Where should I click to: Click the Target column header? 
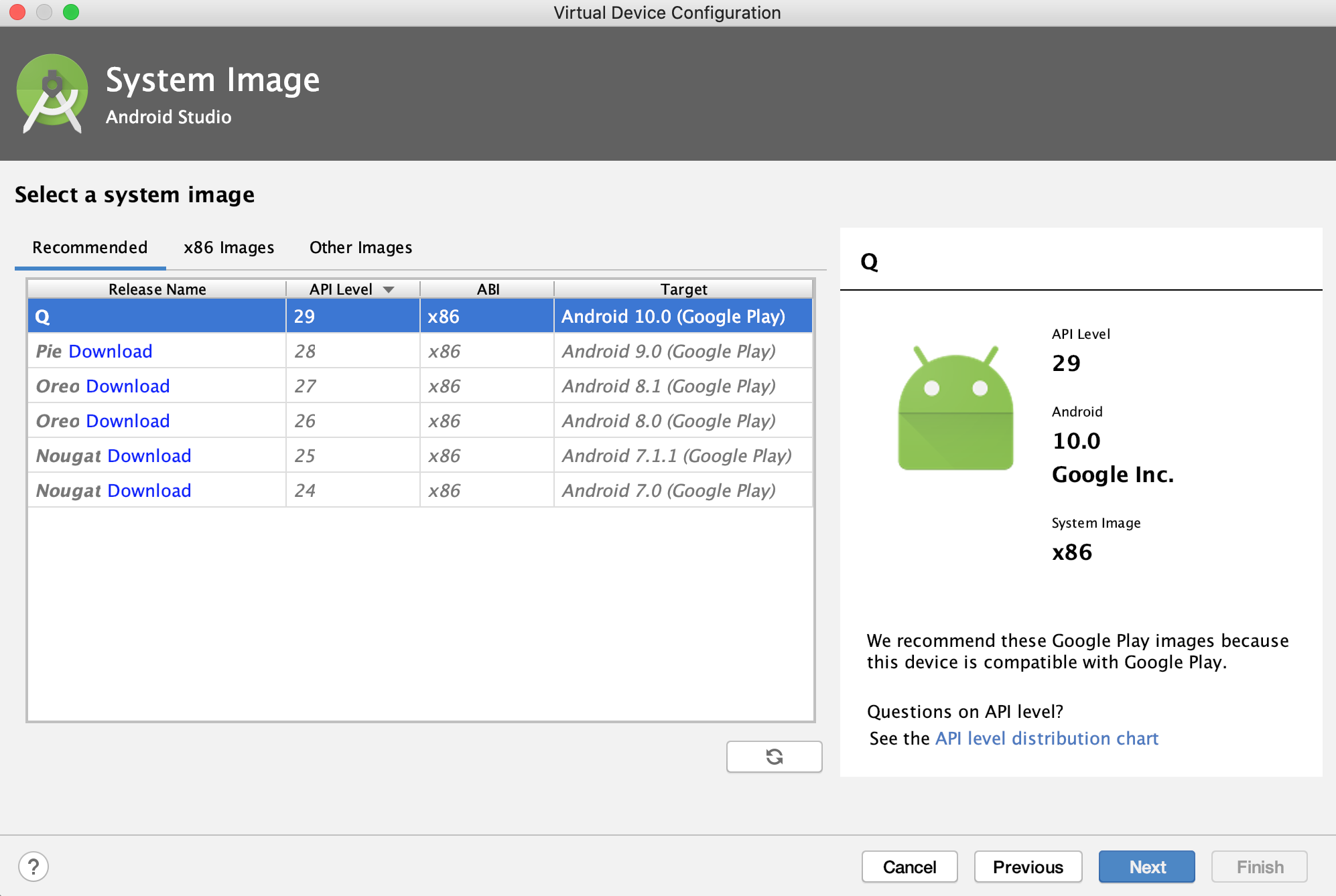pyautogui.click(x=683, y=289)
